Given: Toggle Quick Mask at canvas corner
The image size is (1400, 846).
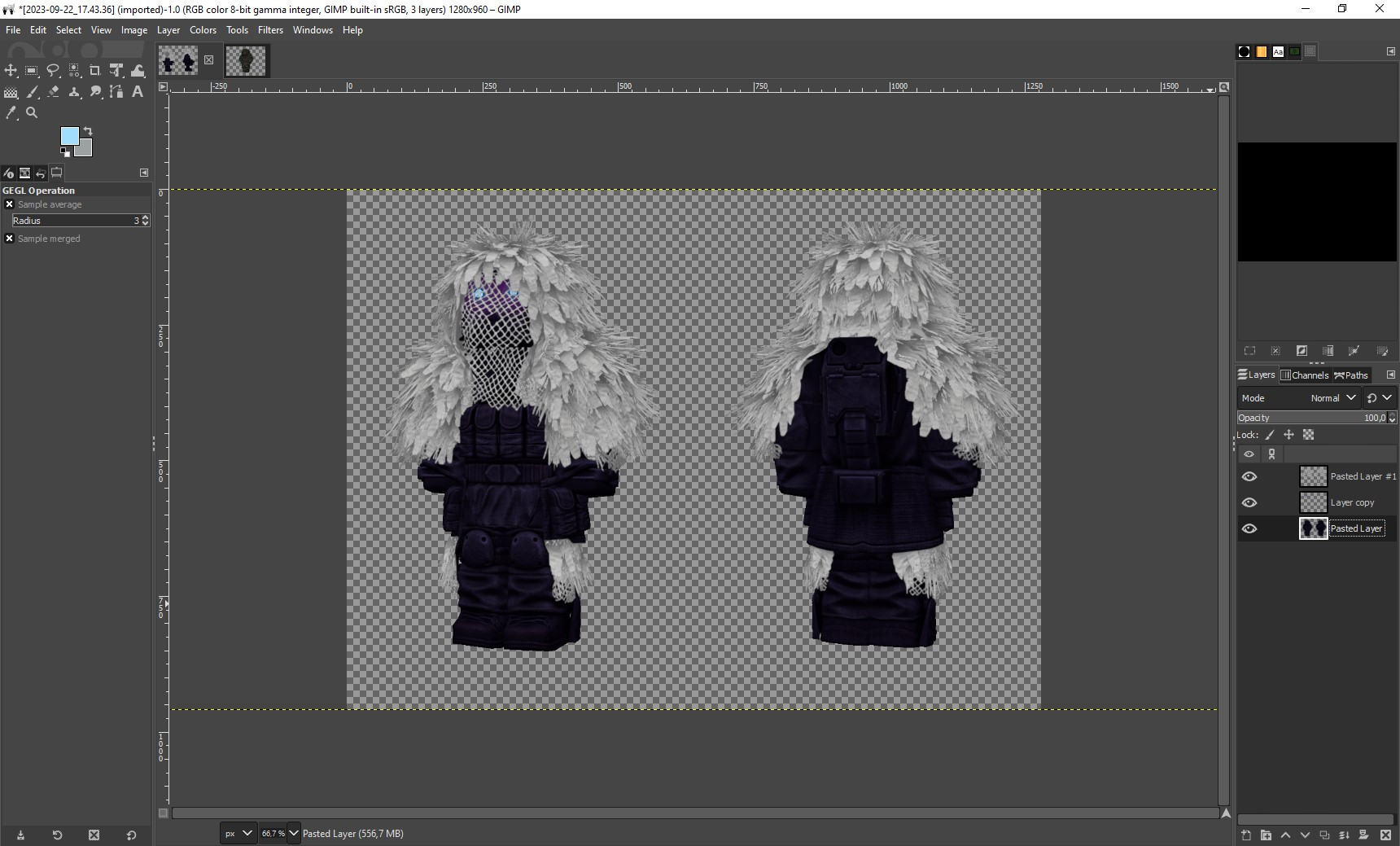Looking at the screenshot, I should (x=163, y=813).
